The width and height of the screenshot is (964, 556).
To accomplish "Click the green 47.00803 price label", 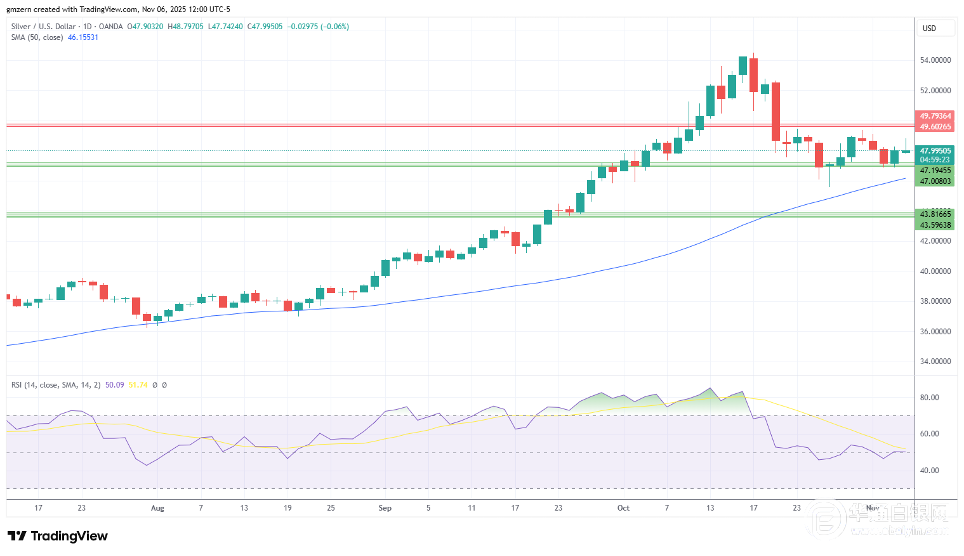I will point(937,182).
